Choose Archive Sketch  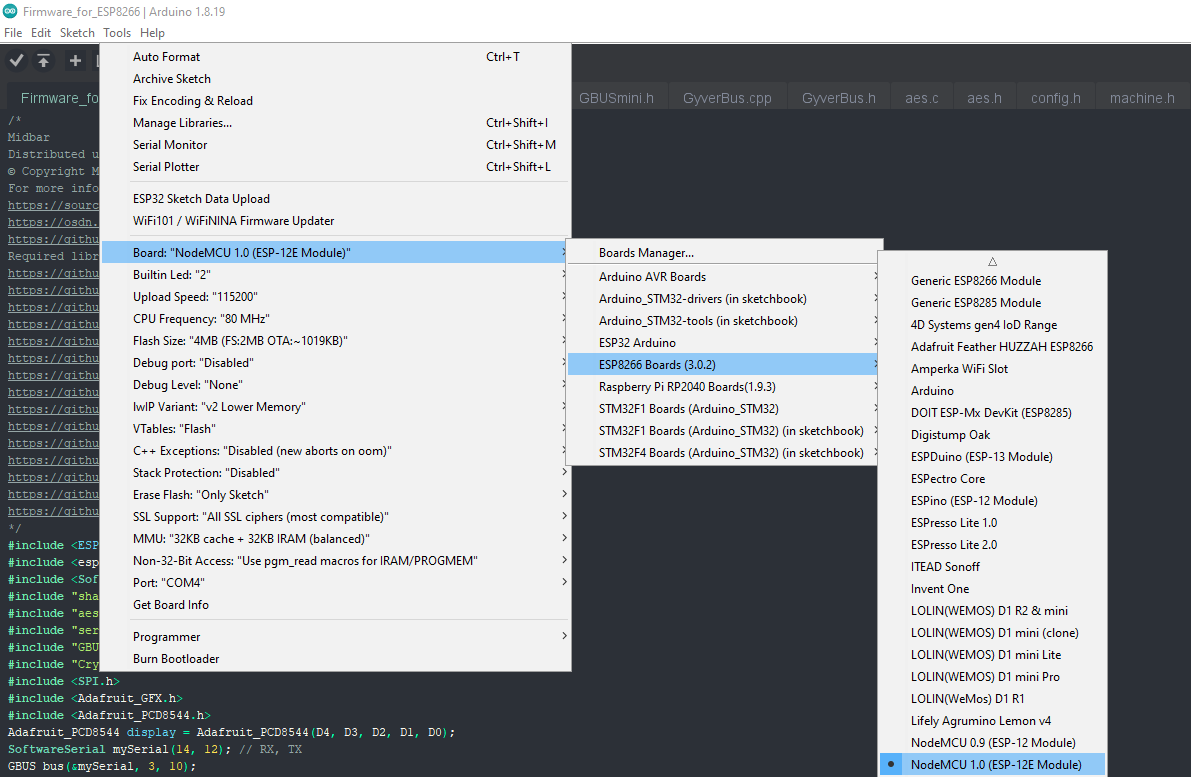coord(336,79)
